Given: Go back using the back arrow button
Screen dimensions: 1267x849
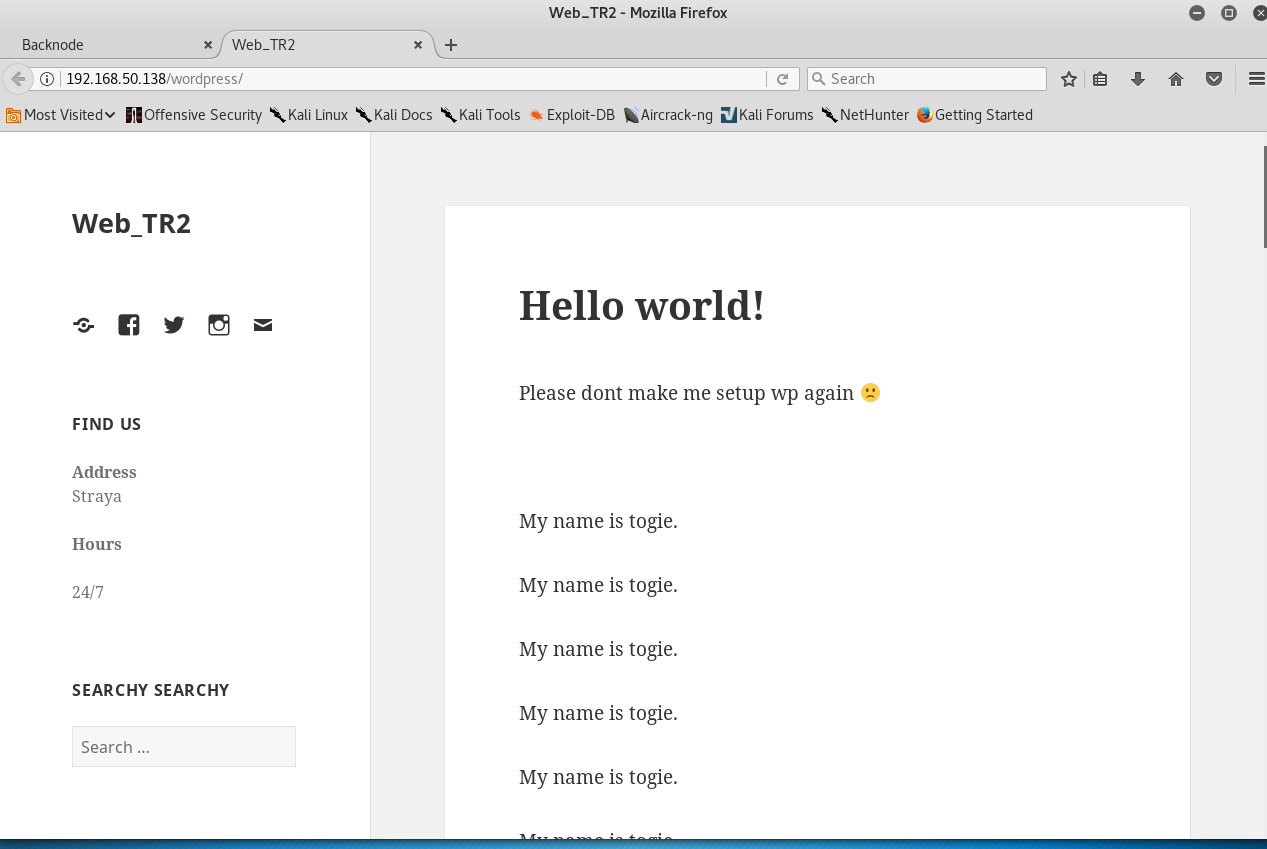Looking at the screenshot, I should click(x=17, y=79).
